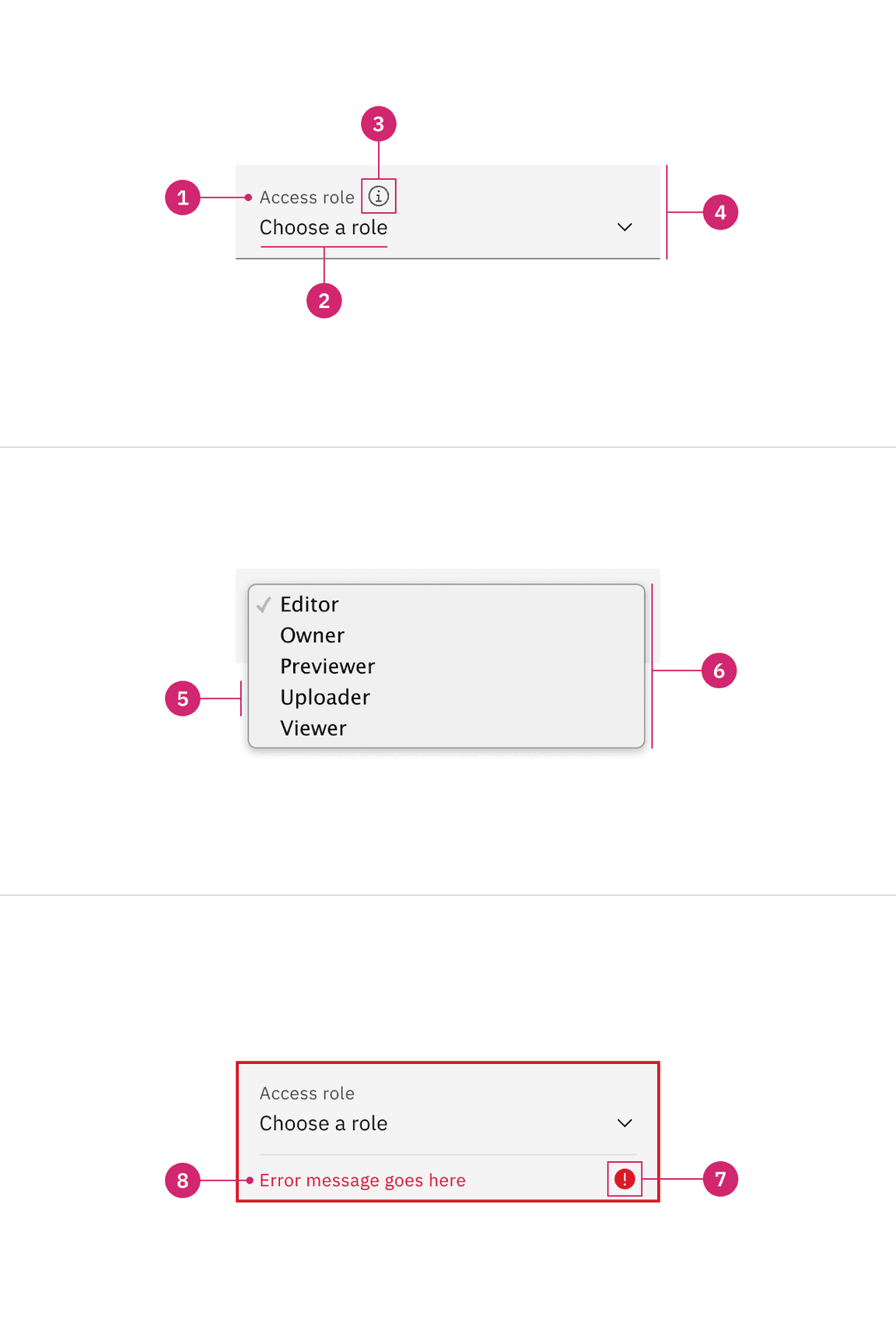Choose Owner from the role list
The width and height of the screenshot is (896, 1344).
coord(312,635)
